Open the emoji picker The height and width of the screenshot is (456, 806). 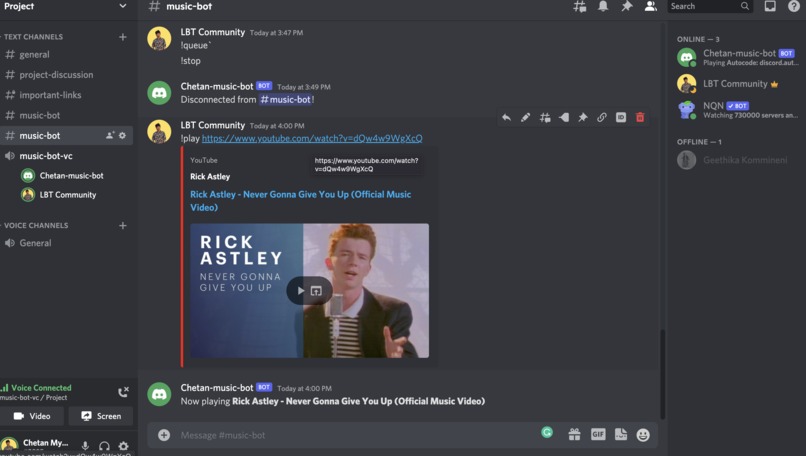pos(643,435)
